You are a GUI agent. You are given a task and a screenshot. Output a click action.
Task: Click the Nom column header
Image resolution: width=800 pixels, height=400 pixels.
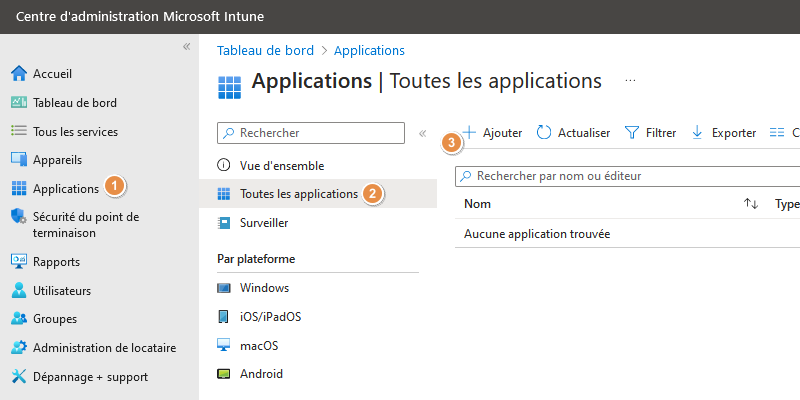tap(478, 204)
